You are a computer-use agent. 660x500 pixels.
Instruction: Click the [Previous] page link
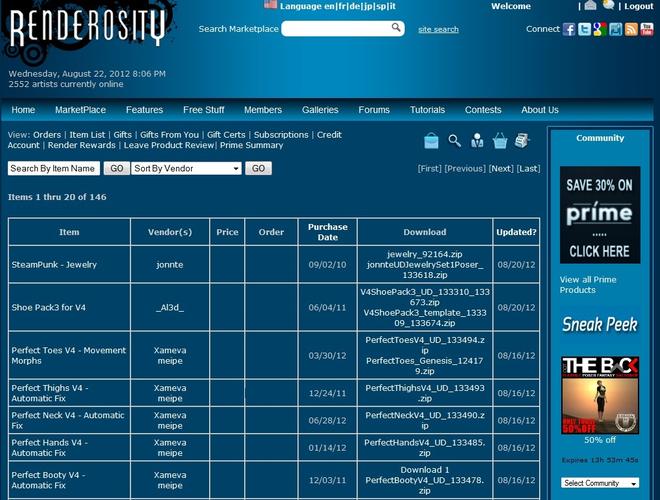pyautogui.click(x=465, y=168)
